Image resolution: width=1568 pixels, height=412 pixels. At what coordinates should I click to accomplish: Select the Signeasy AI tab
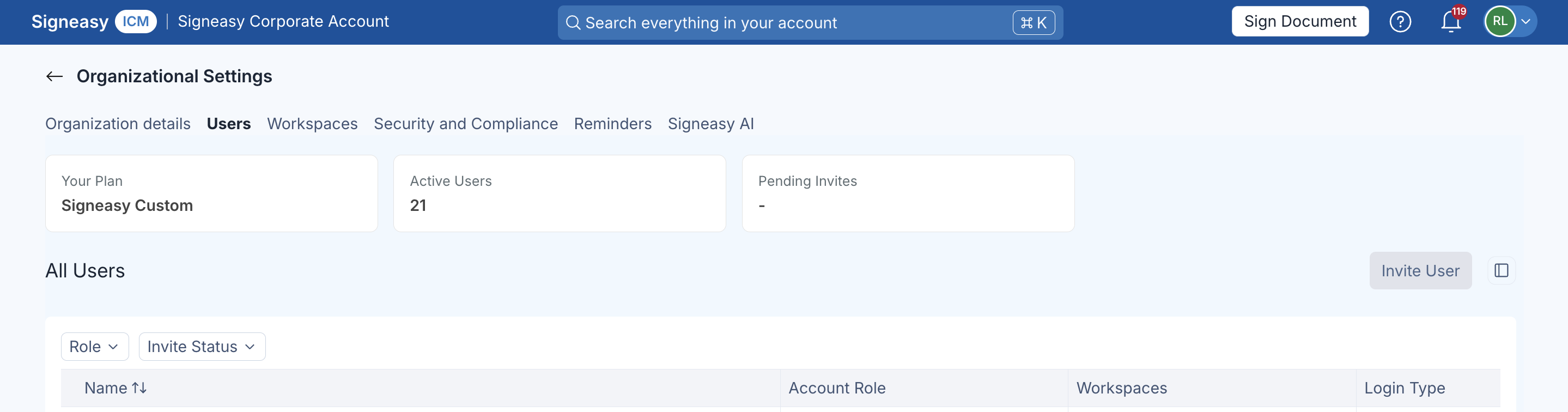710,124
